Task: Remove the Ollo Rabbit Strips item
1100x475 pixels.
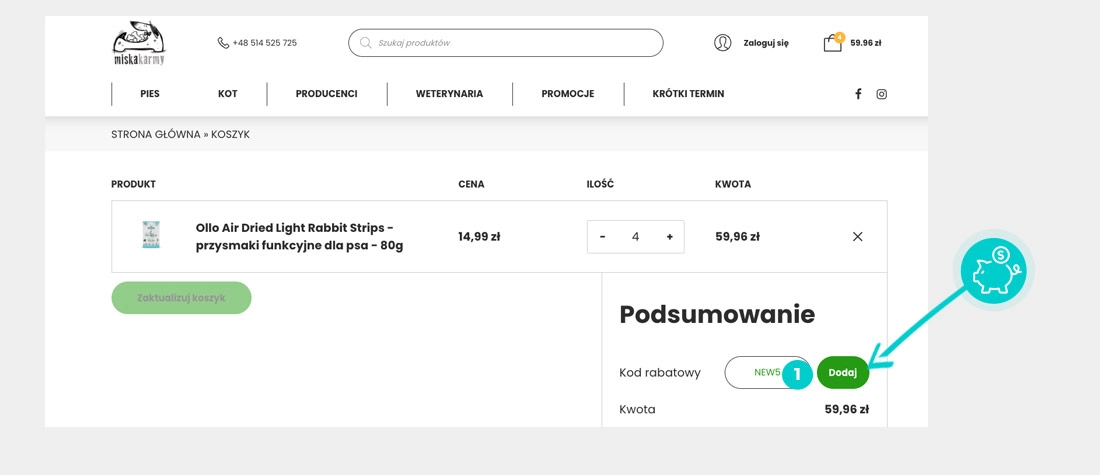Action: pyautogui.click(x=857, y=237)
